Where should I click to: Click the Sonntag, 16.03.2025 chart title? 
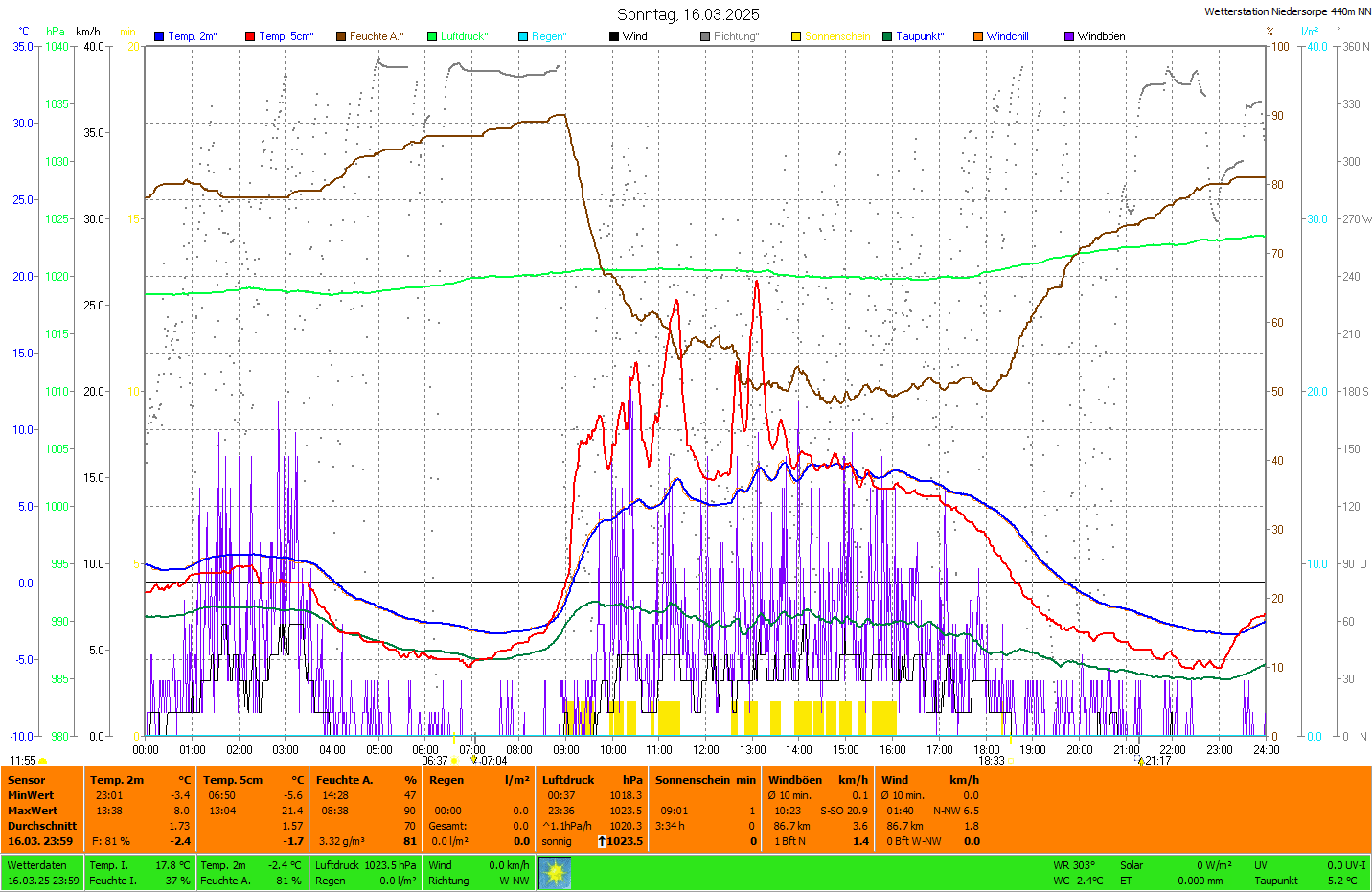point(688,14)
